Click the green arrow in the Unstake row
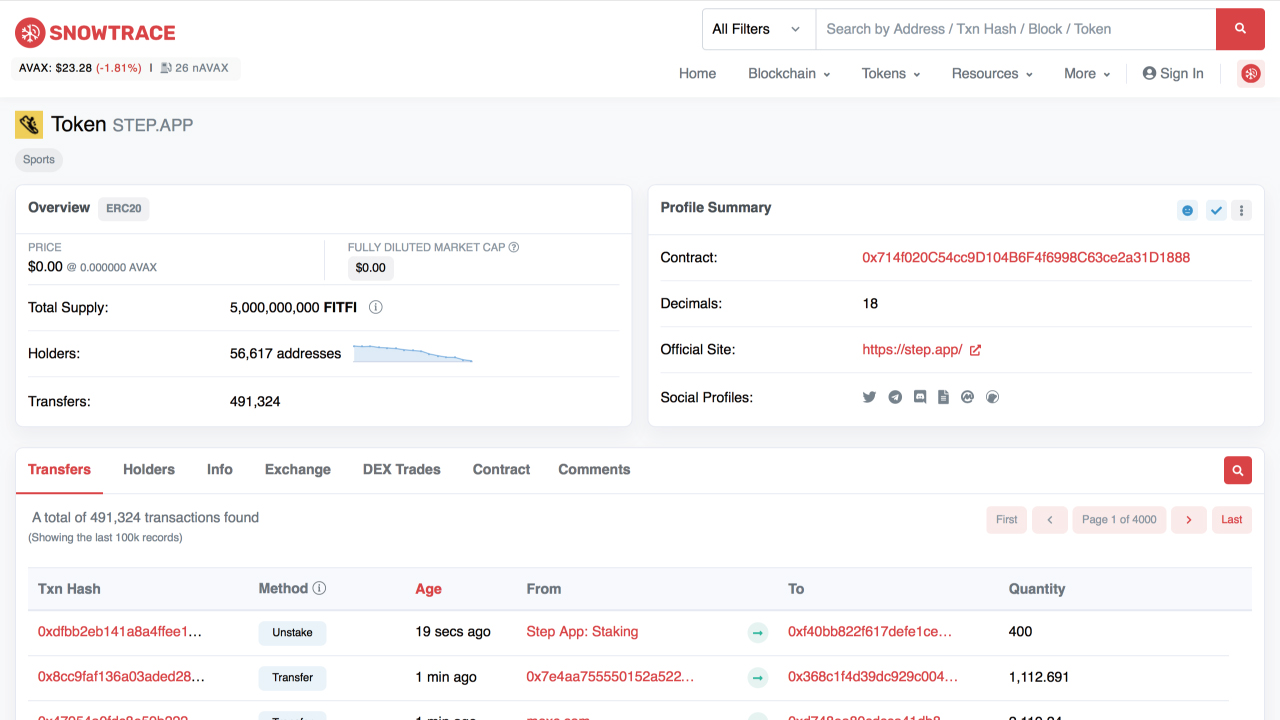The height and width of the screenshot is (720, 1280). [x=758, y=632]
